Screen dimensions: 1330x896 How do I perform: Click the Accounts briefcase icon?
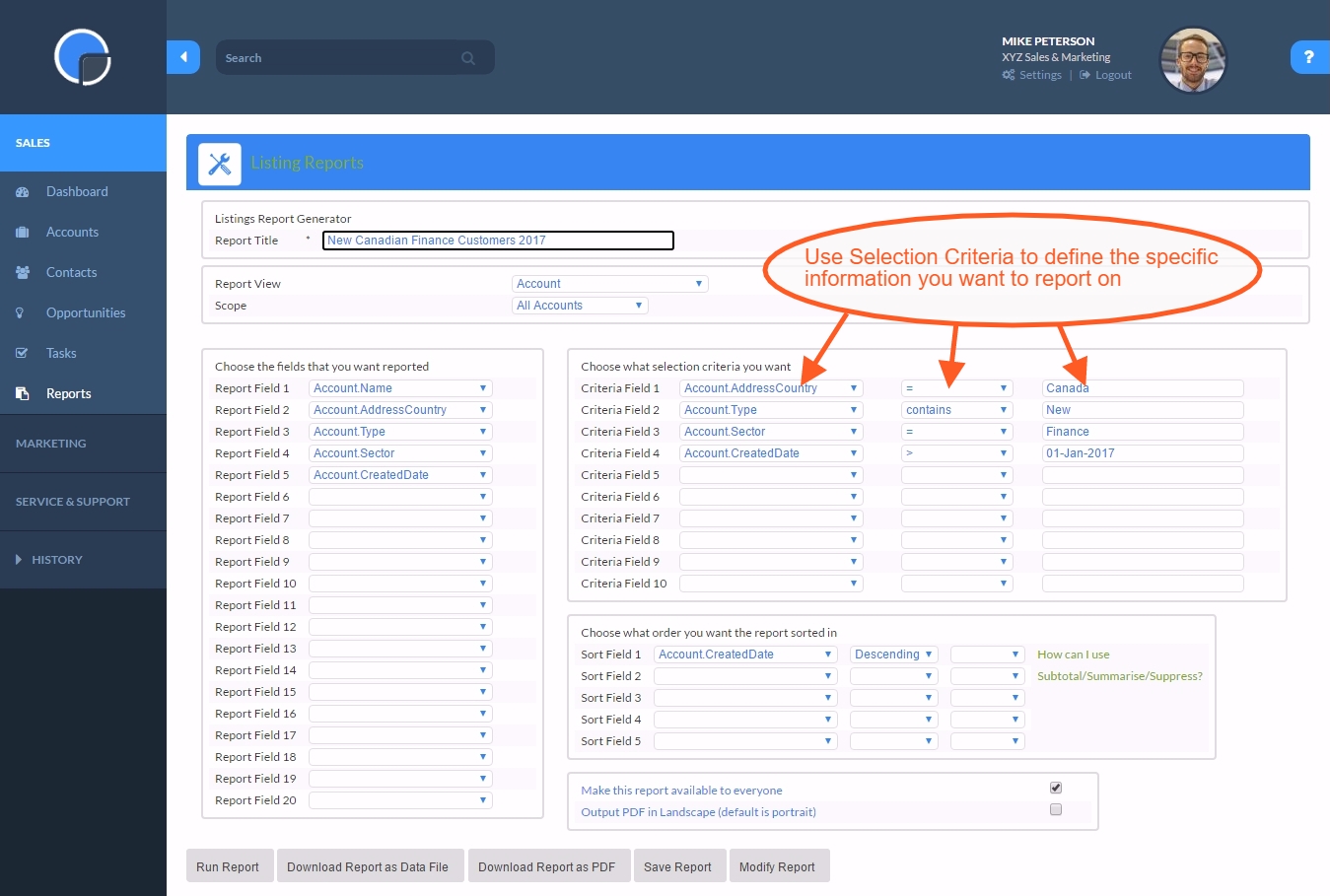(x=22, y=233)
